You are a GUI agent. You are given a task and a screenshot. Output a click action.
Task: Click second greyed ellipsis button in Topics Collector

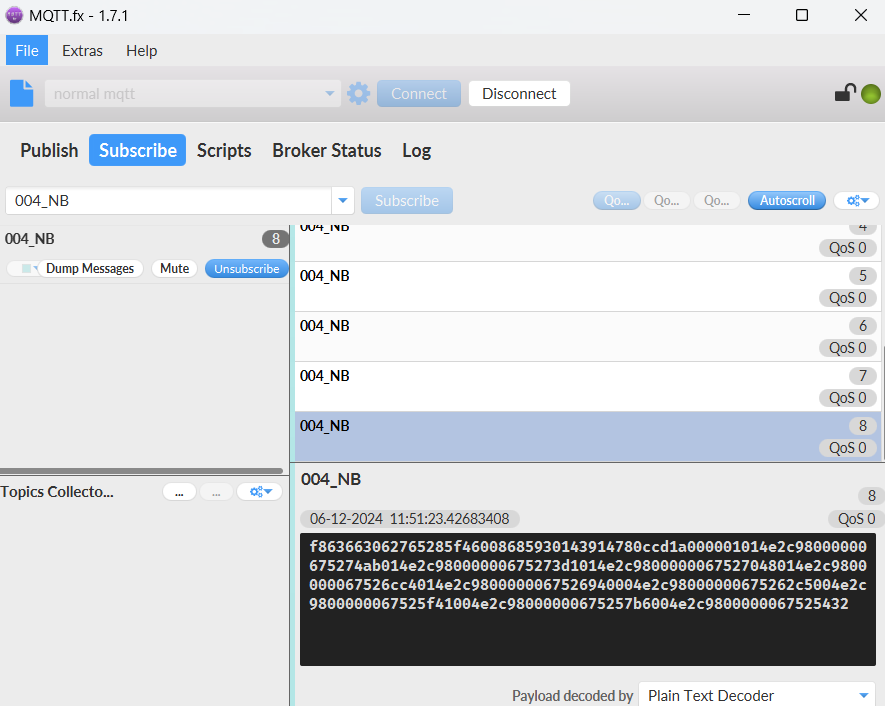click(216, 492)
